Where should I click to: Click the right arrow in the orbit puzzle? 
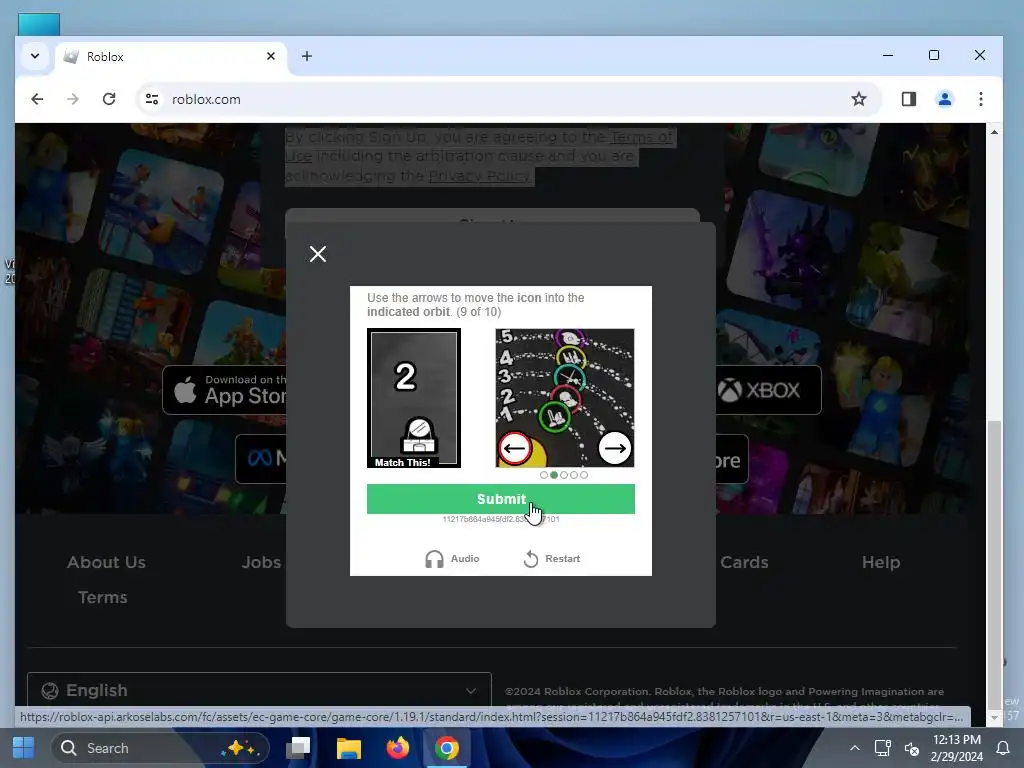tap(615, 448)
